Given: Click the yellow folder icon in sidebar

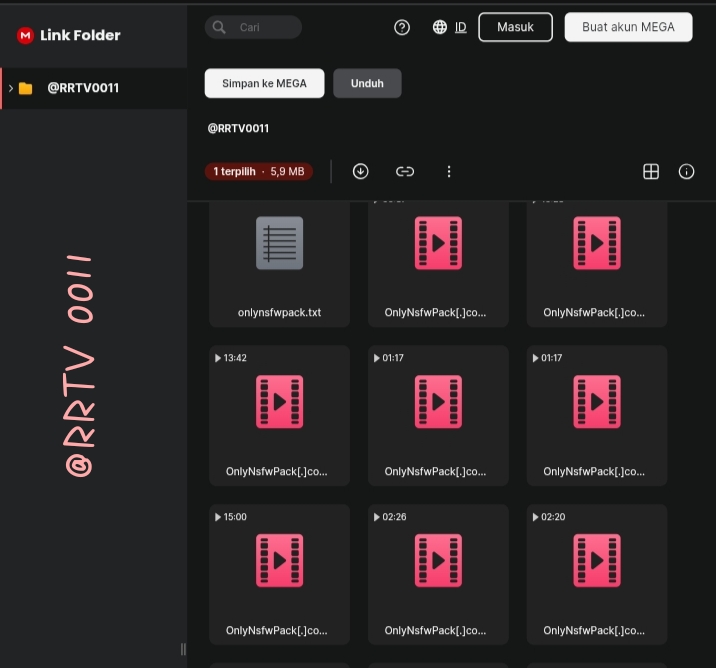Looking at the screenshot, I should pyautogui.click(x=26, y=88).
